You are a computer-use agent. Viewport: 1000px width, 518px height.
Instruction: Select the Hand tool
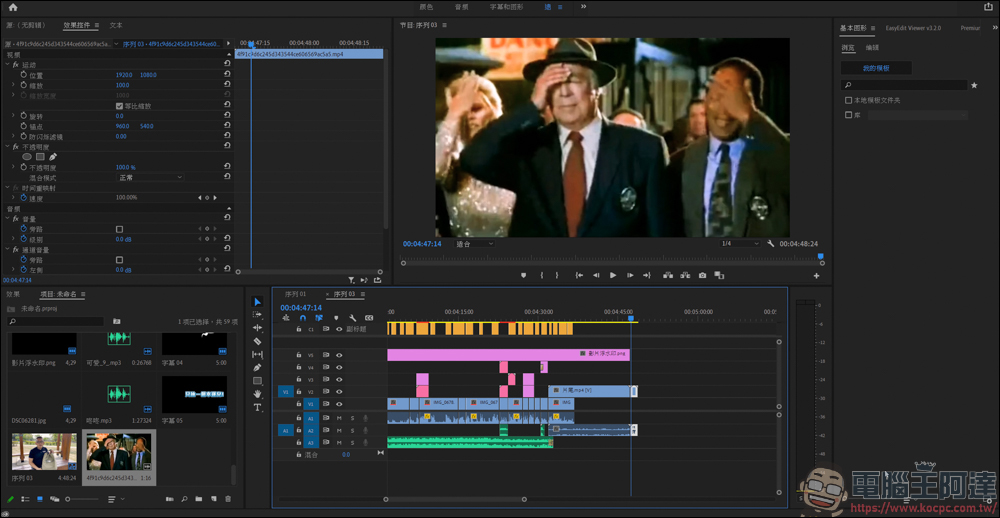coord(257,394)
